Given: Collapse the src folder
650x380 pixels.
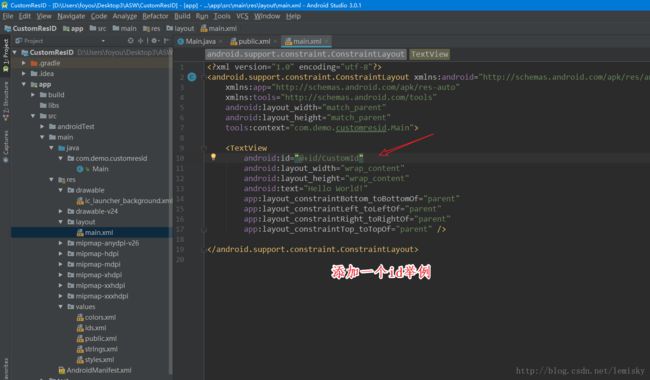Looking at the screenshot, I should [x=33, y=116].
